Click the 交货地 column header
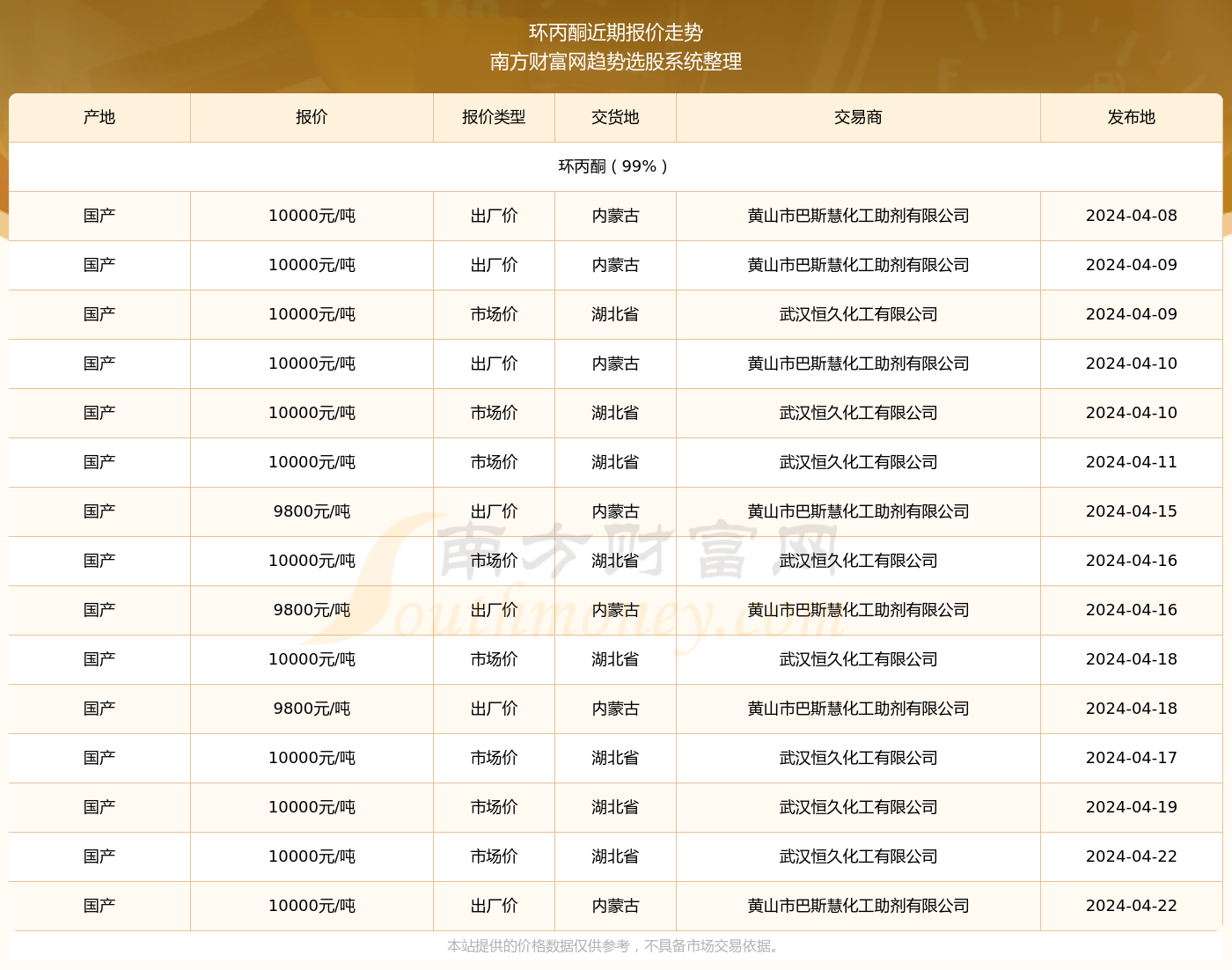This screenshot has height=970, width=1232. coord(615,117)
